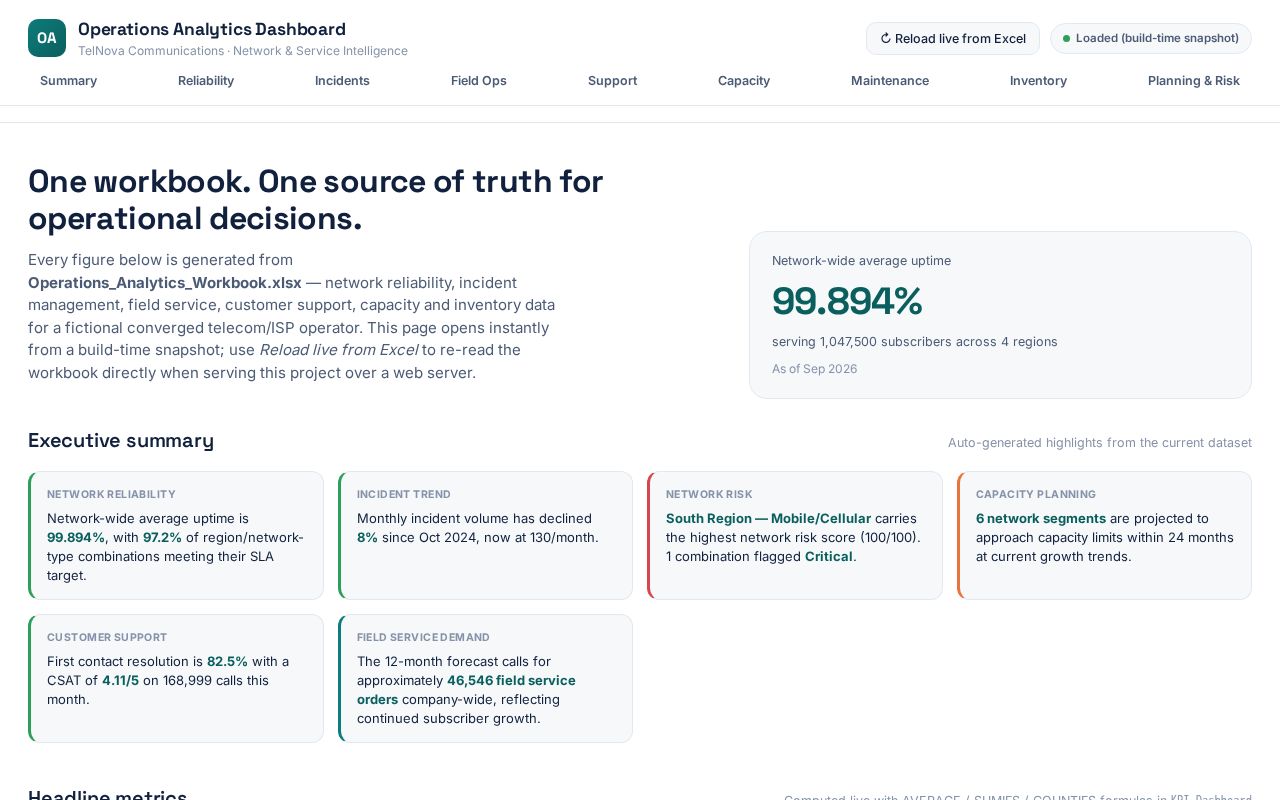Switch to the Reliability tab
This screenshot has width=1280, height=800.
(206, 81)
